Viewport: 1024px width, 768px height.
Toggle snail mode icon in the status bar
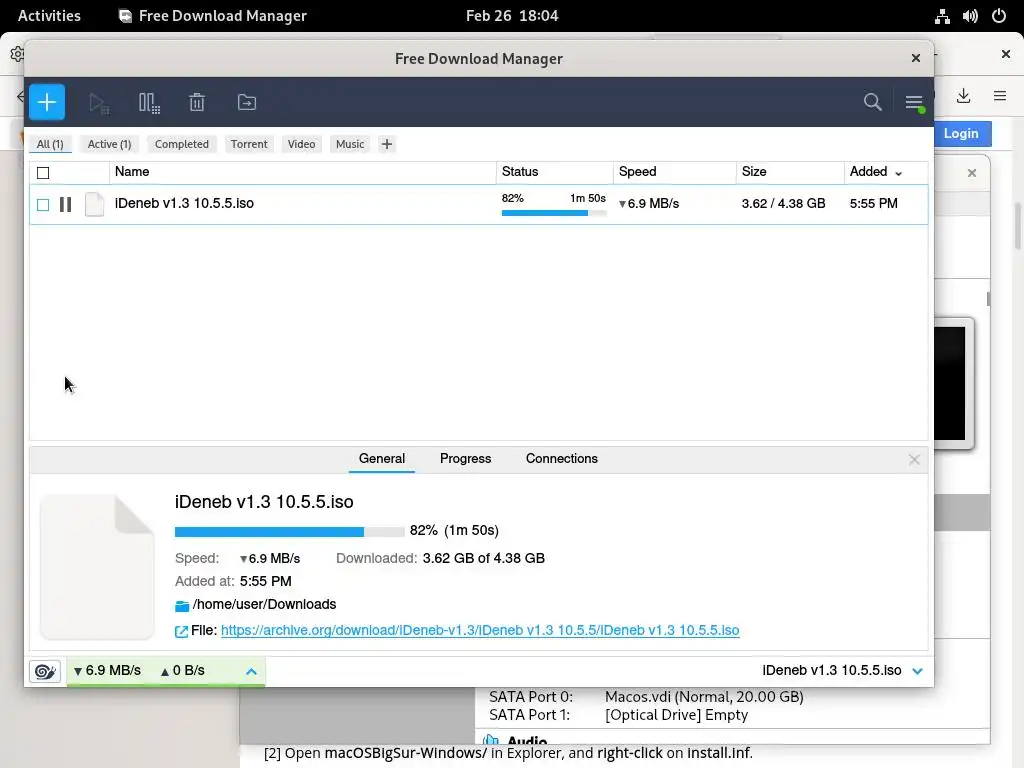(x=45, y=671)
